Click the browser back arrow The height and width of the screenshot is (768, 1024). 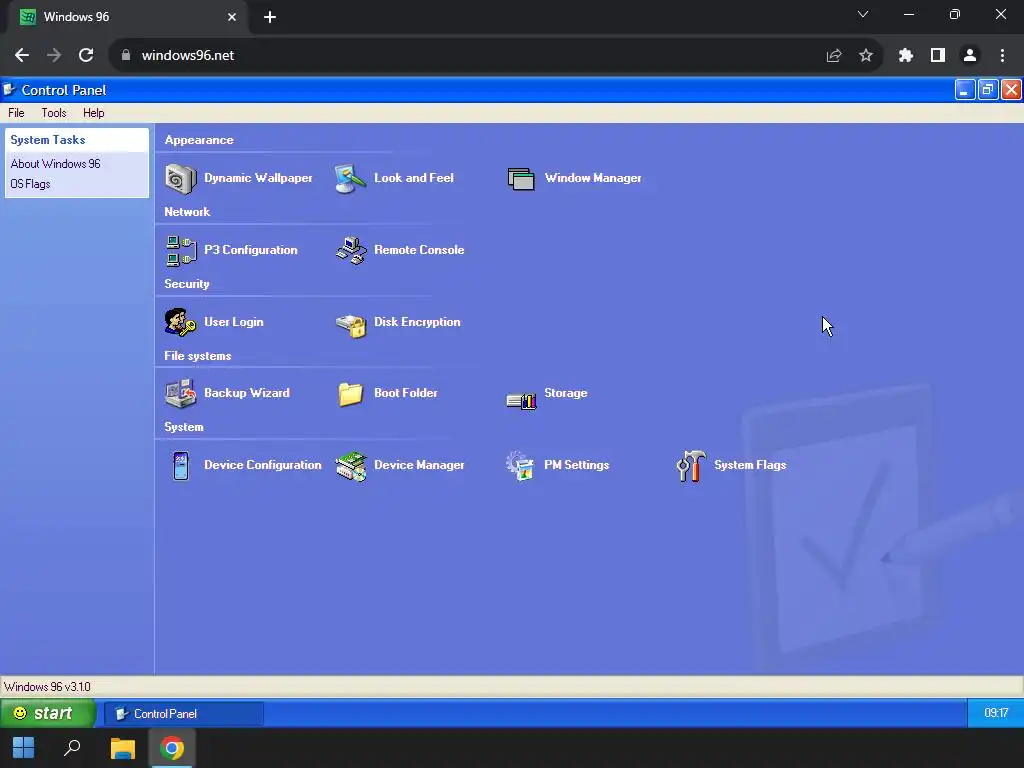[22, 56]
